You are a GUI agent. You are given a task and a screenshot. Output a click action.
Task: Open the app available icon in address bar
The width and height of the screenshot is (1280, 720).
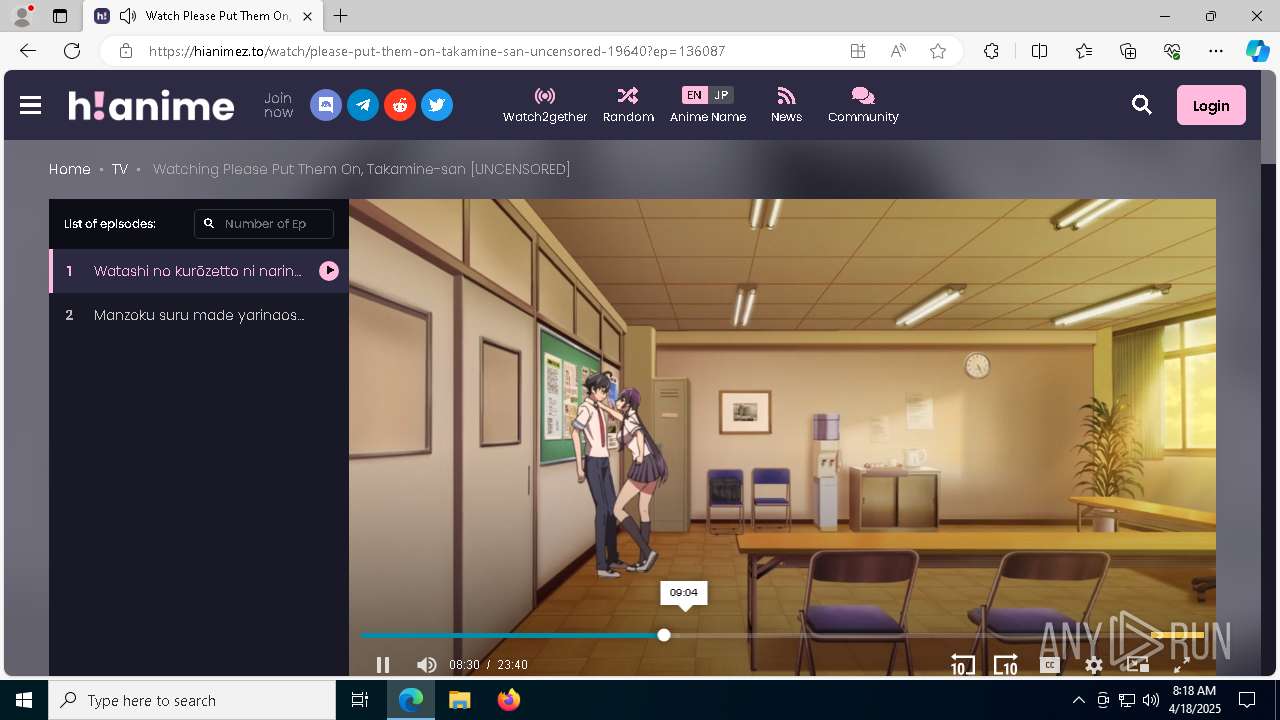[857, 51]
